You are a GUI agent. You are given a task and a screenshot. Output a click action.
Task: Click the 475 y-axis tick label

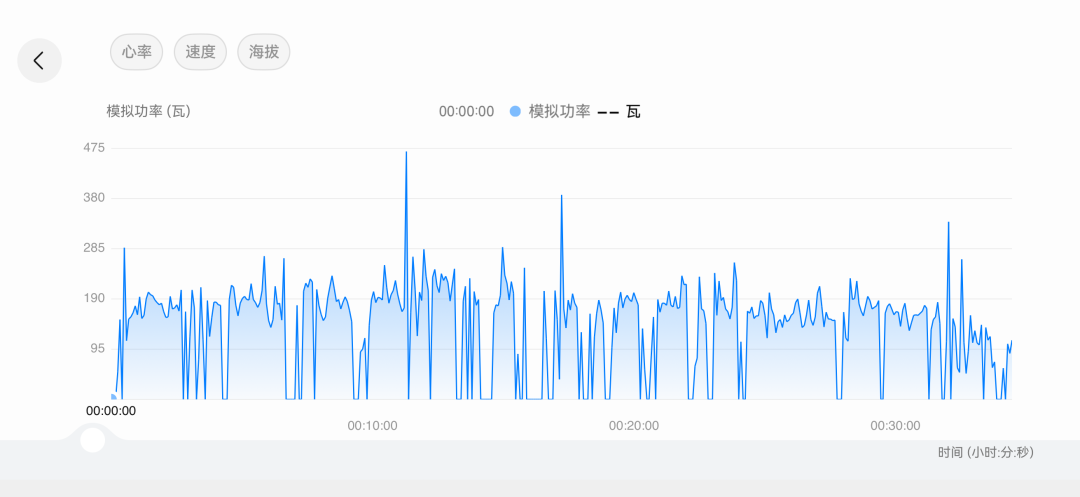click(94, 148)
